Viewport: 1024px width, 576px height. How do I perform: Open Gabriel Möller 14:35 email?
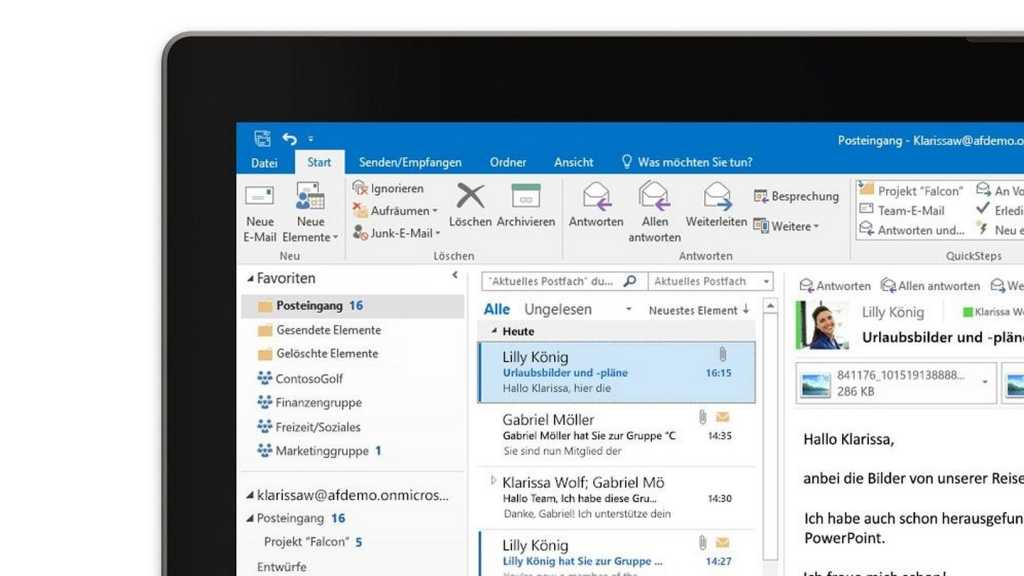(x=617, y=434)
